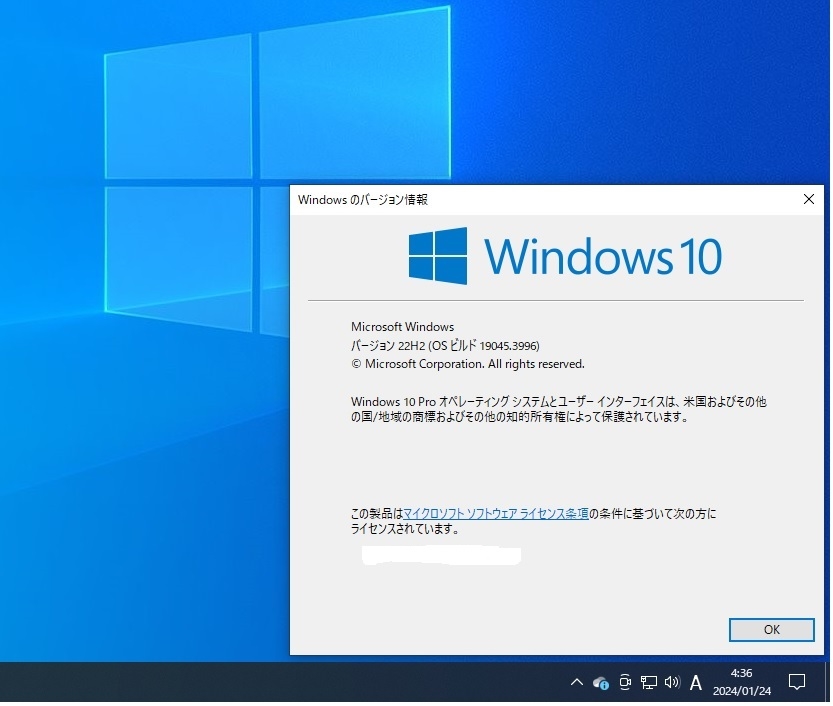Click the バージョン 22H2 build text line
Screen dimensions: 833x706
(x=446, y=347)
